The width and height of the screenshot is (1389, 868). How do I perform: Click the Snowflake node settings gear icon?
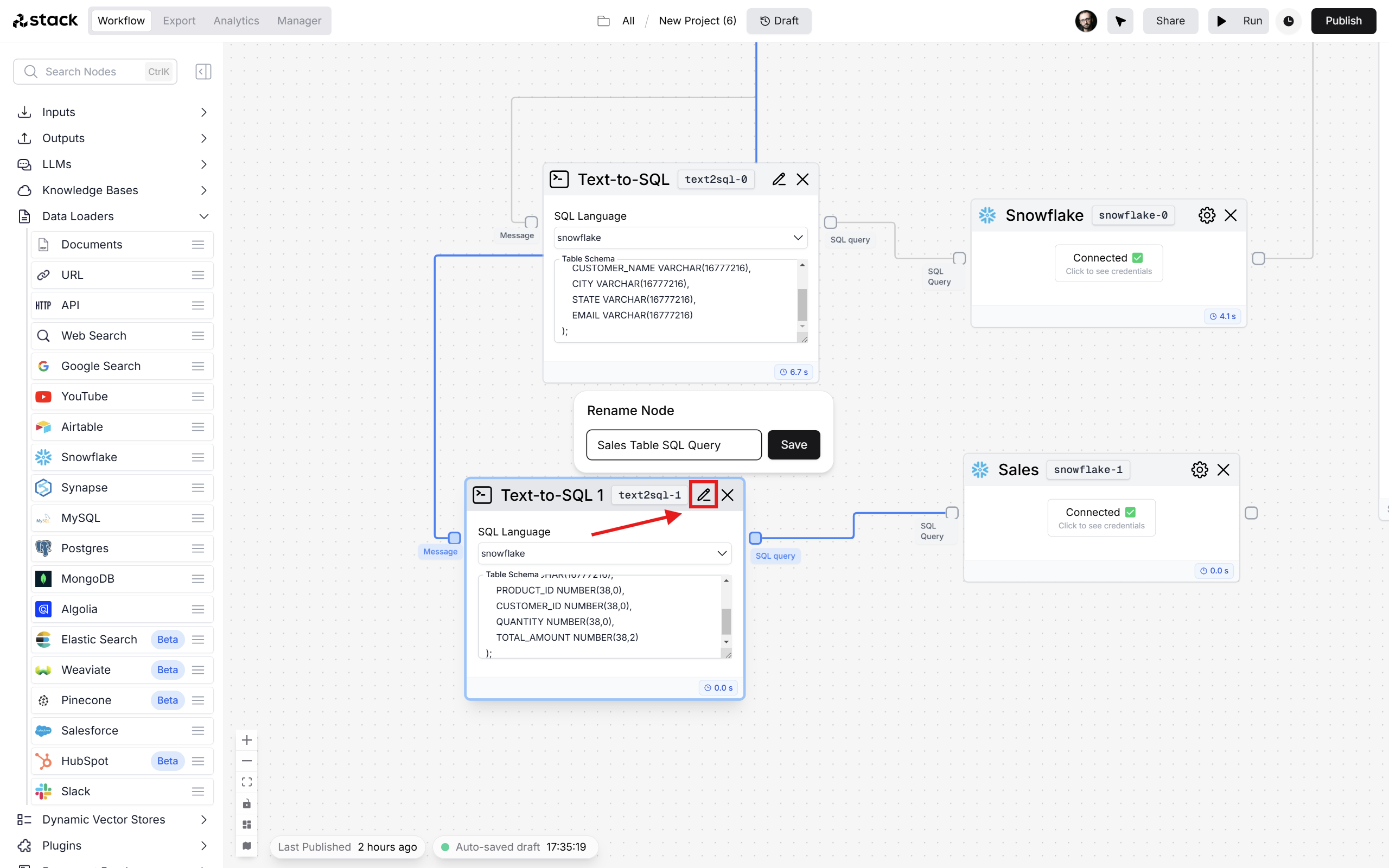[1207, 215]
